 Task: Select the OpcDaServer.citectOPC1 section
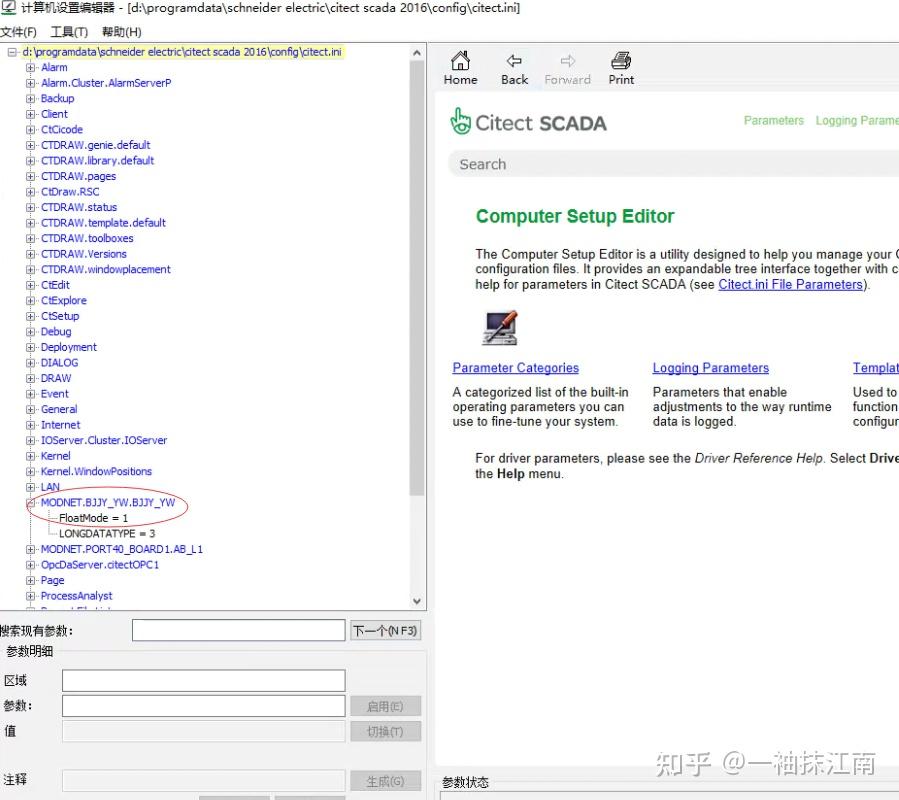pos(100,565)
